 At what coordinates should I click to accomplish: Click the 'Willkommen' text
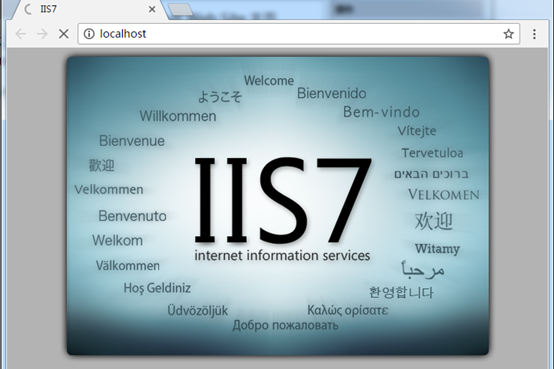click(178, 116)
